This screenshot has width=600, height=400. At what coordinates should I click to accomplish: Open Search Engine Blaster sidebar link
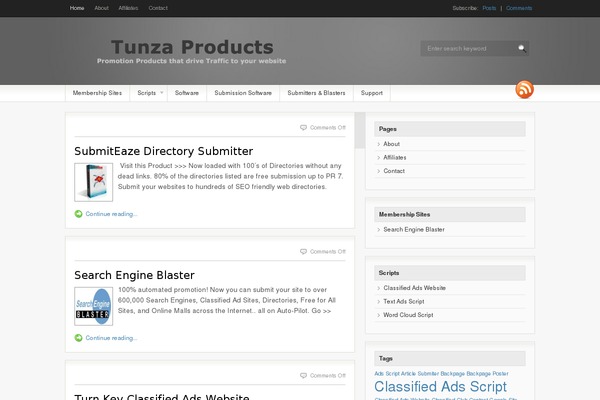(x=414, y=230)
